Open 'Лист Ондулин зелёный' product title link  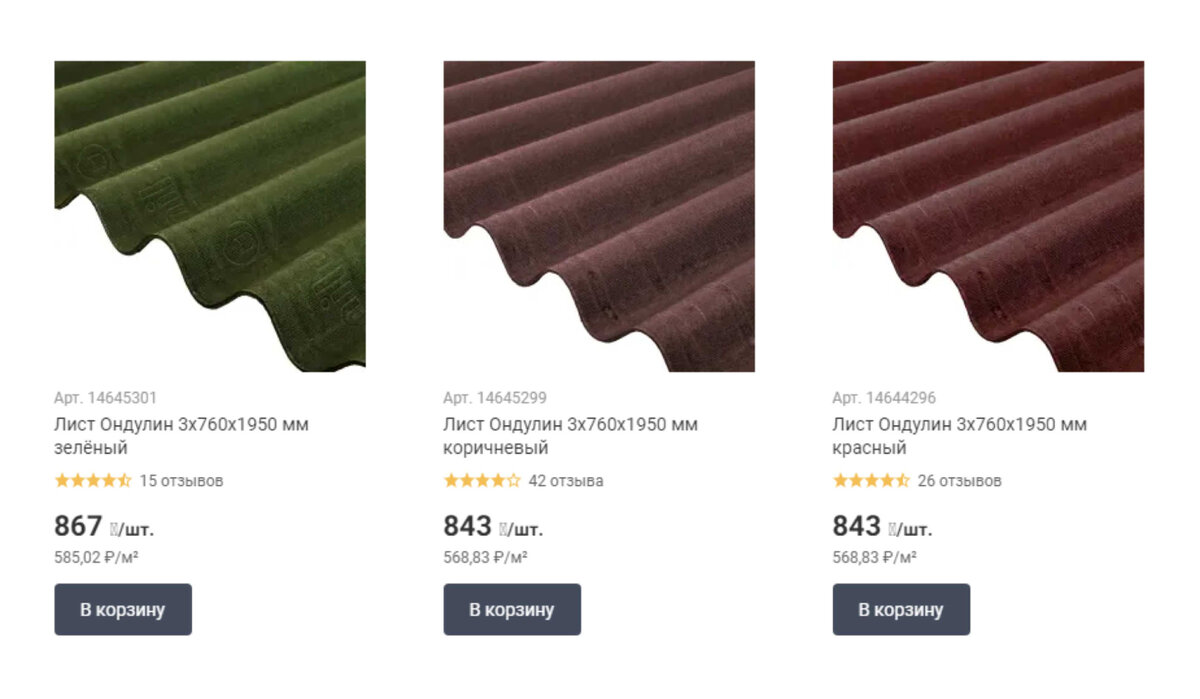click(x=182, y=436)
